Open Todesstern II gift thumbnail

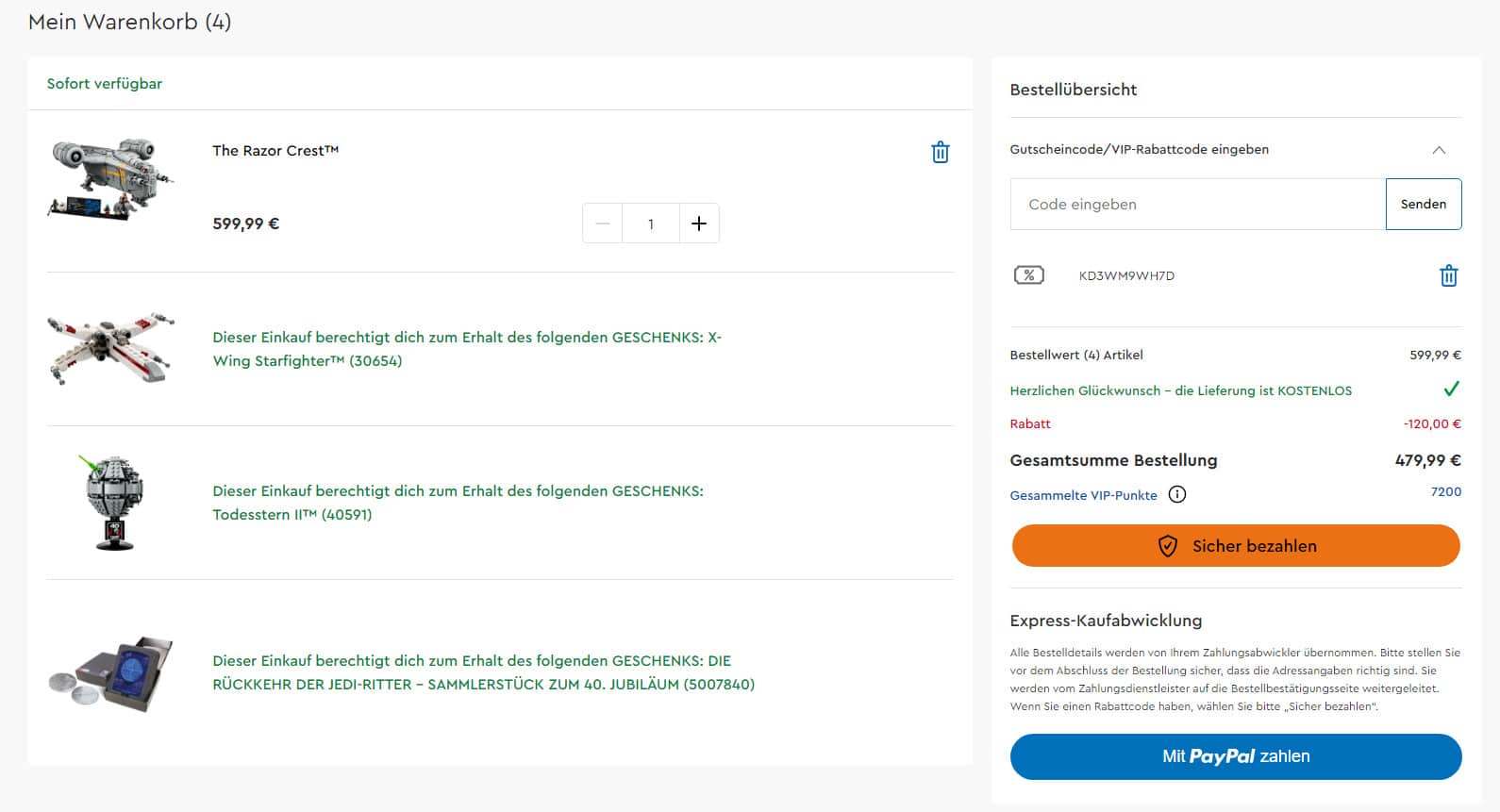(113, 503)
